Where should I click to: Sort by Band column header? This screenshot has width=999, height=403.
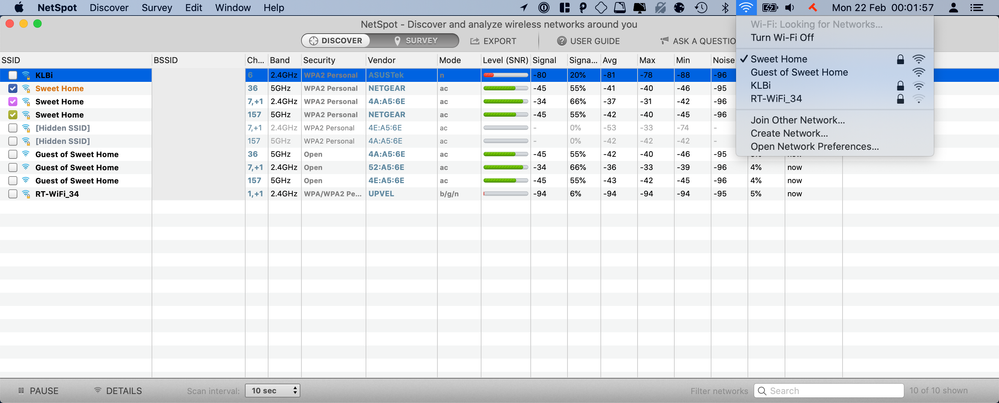point(284,60)
